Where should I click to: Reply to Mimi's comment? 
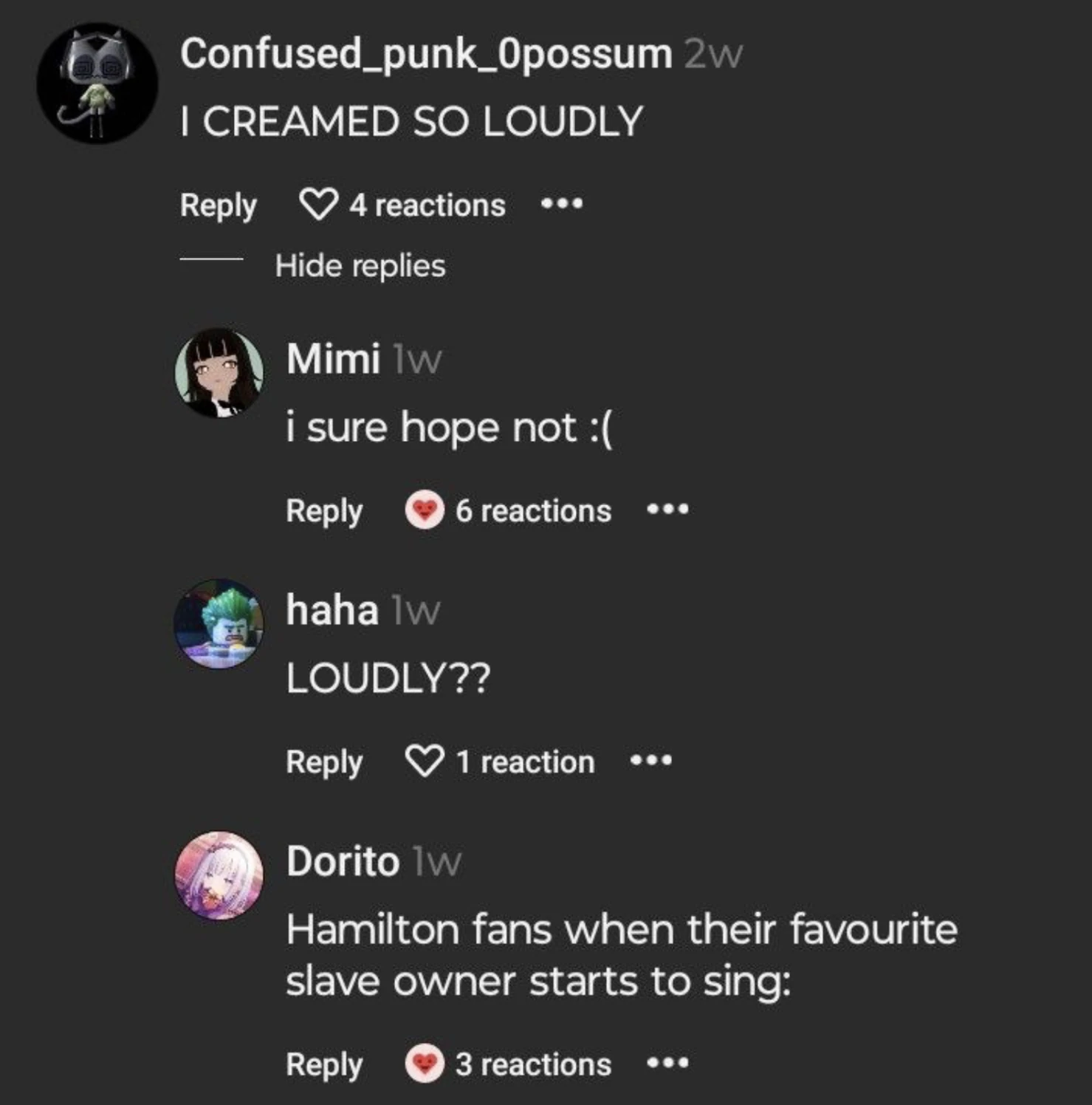pos(323,510)
